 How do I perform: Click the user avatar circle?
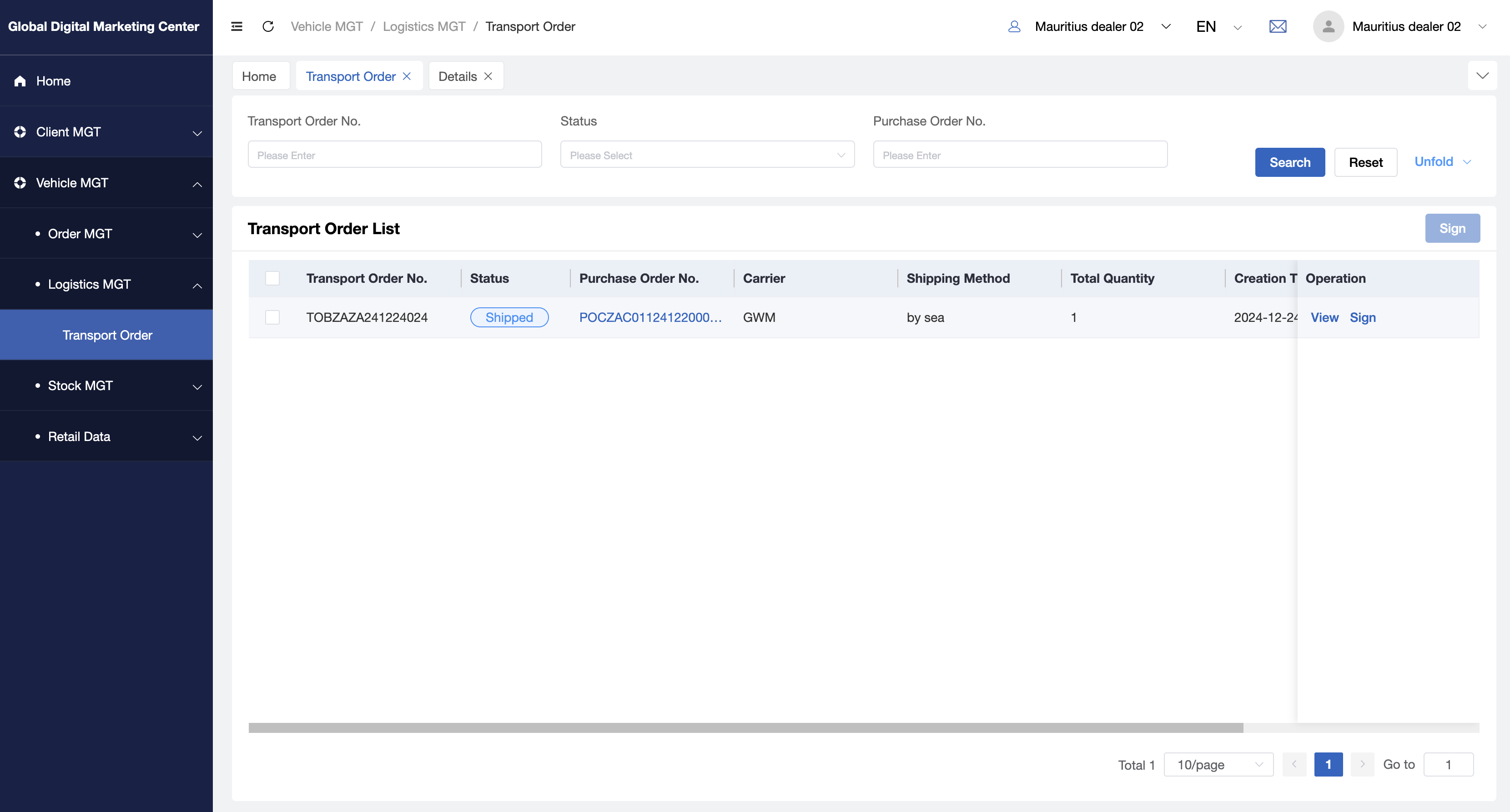coord(1328,26)
